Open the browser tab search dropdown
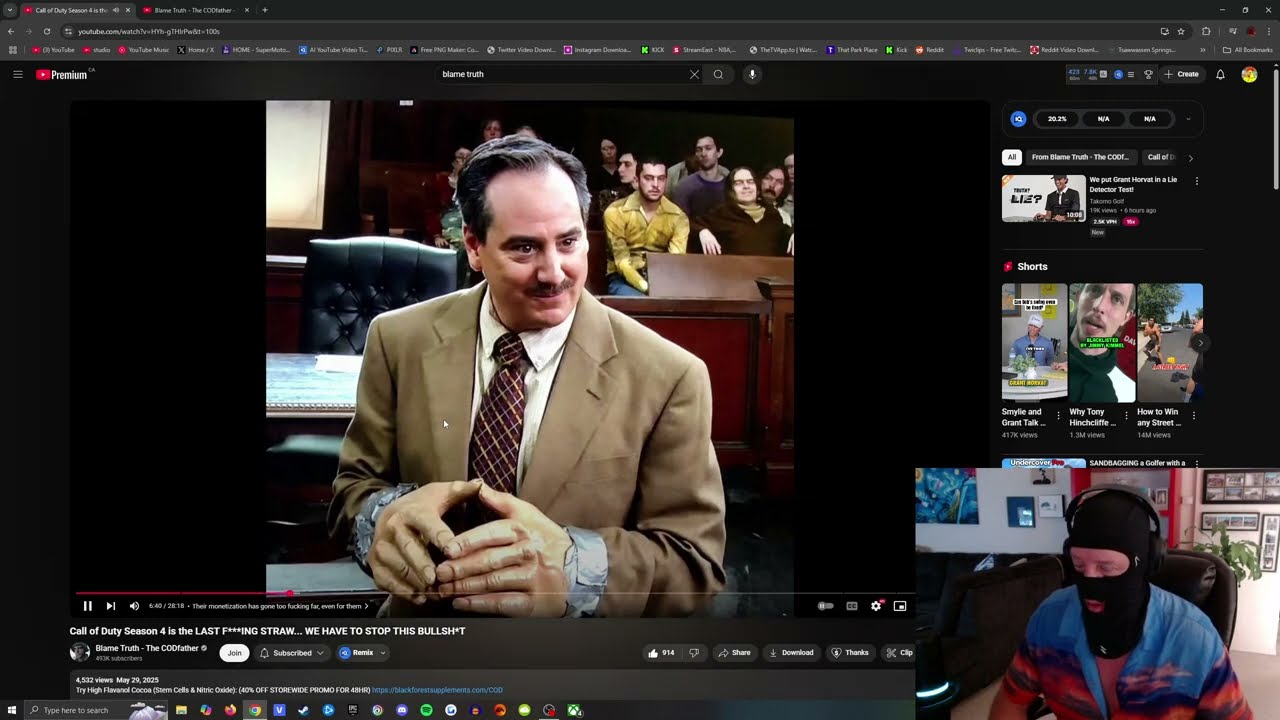This screenshot has width=1280, height=720. 10,10
